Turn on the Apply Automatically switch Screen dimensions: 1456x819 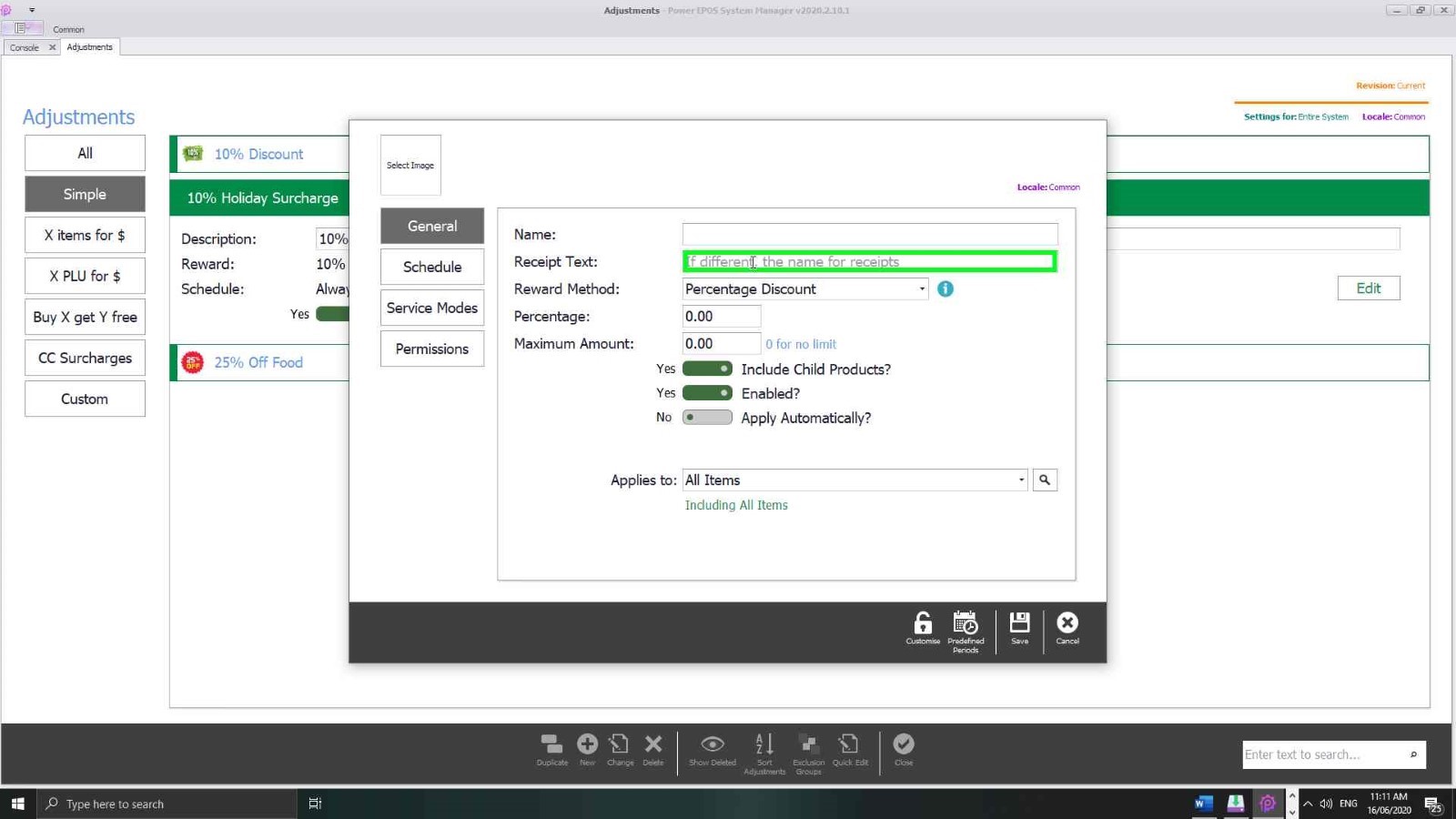pos(707,418)
